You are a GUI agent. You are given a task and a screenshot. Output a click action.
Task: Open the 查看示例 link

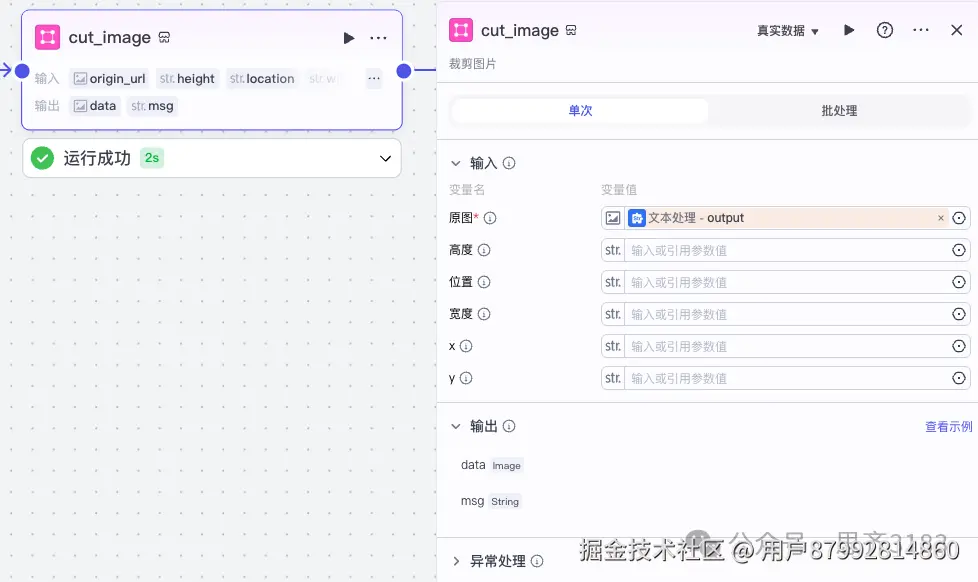[x=948, y=426]
